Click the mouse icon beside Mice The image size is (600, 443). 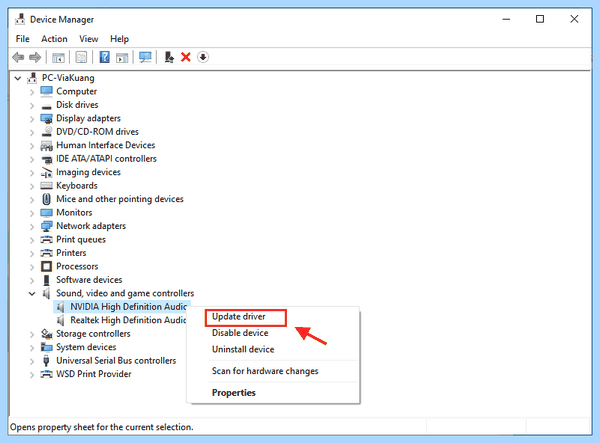click(46, 199)
